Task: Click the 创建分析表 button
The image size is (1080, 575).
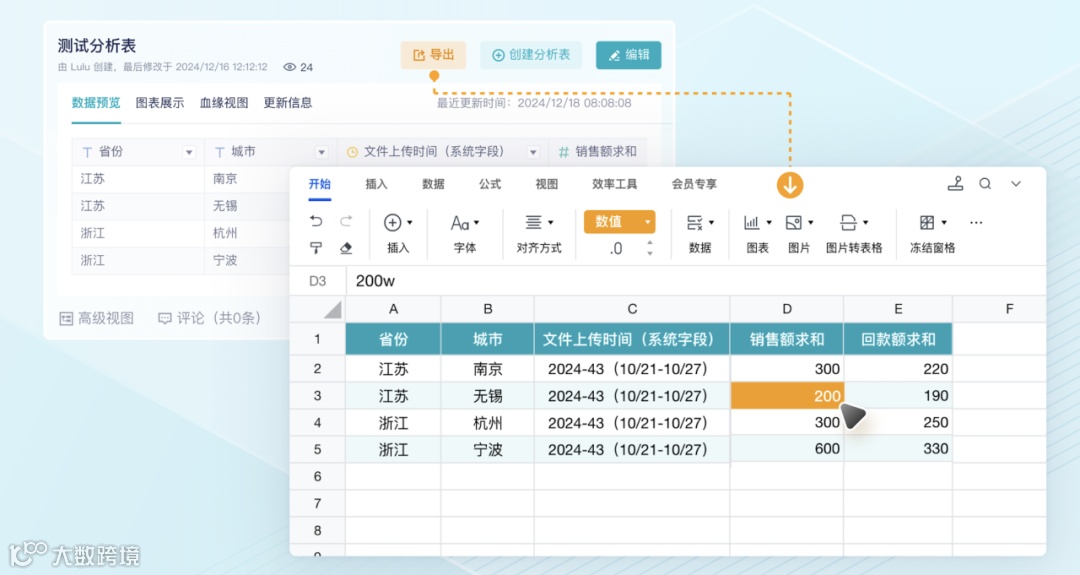Action: pos(531,55)
